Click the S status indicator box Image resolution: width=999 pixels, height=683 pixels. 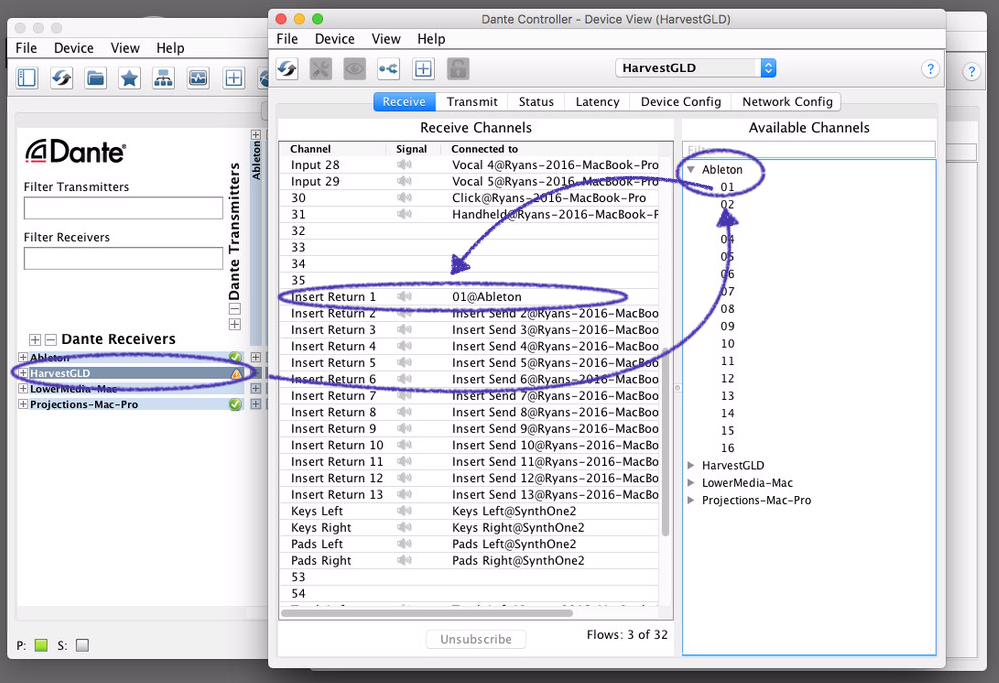point(82,645)
